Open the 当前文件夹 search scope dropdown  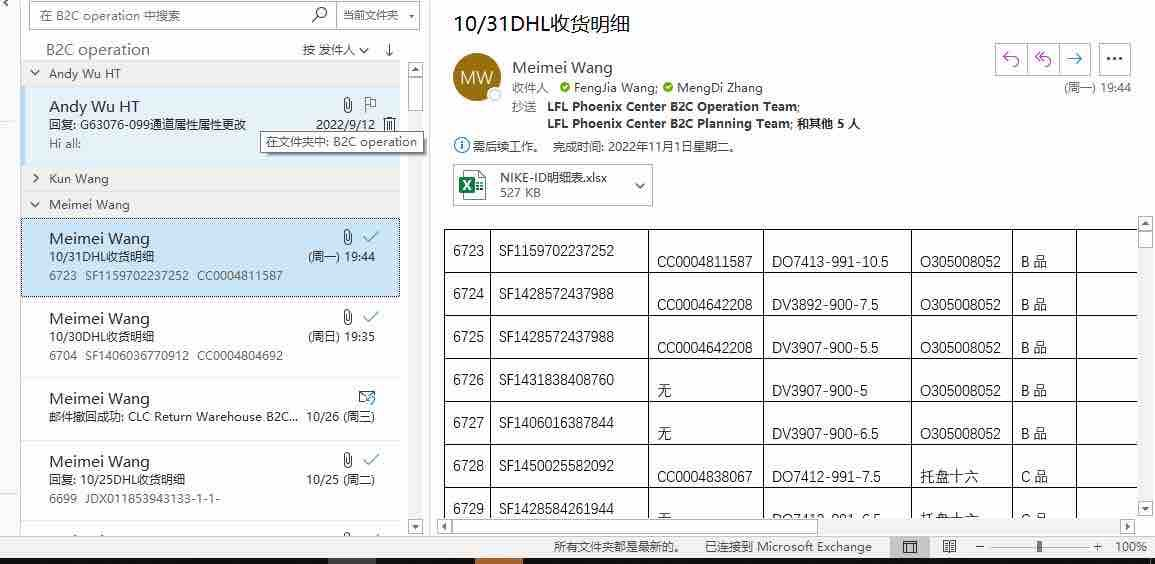click(378, 15)
